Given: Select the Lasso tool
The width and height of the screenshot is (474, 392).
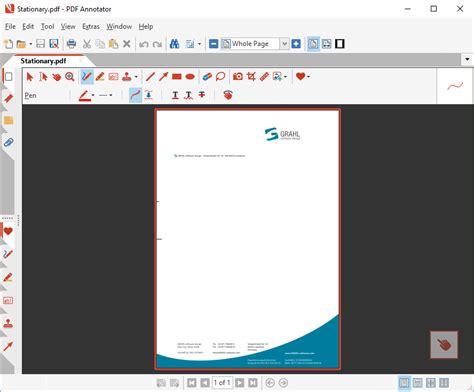Looking at the screenshot, I should tap(220, 77).
